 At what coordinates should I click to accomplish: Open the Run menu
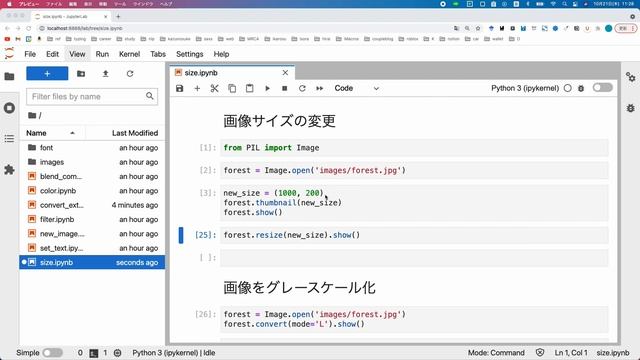[102, 54]
